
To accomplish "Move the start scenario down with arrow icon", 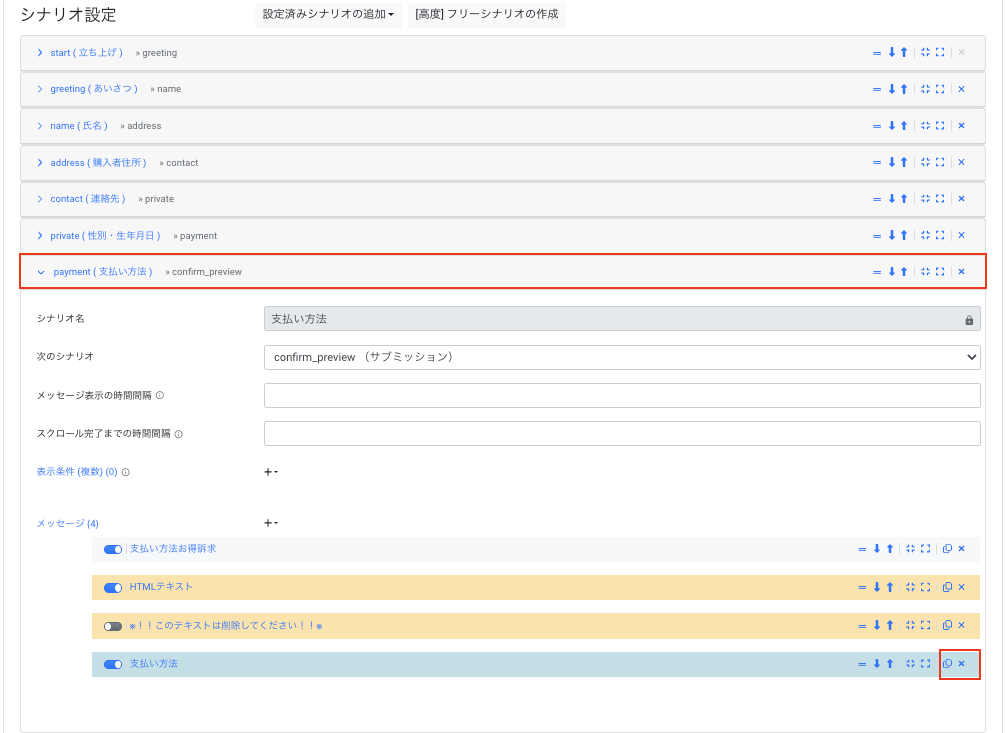I will (x=891, y=53).
